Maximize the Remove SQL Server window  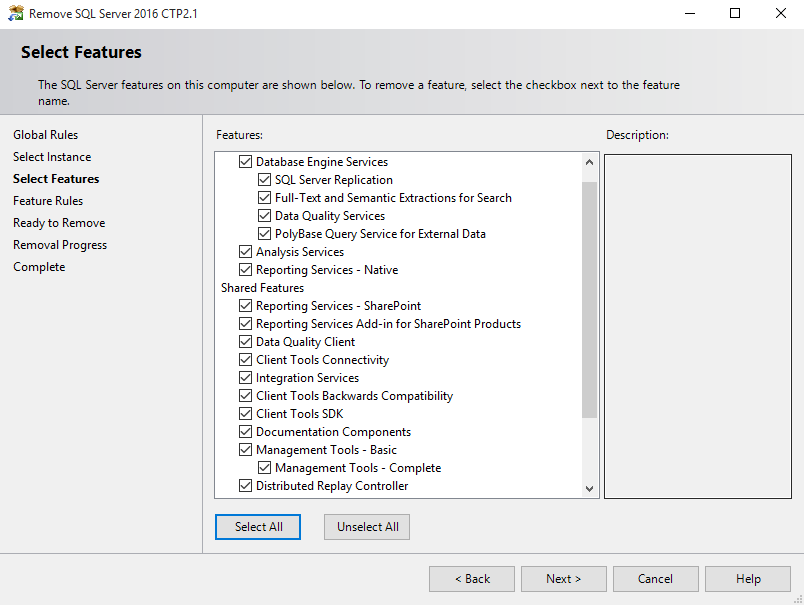click(x=735, y=13)
